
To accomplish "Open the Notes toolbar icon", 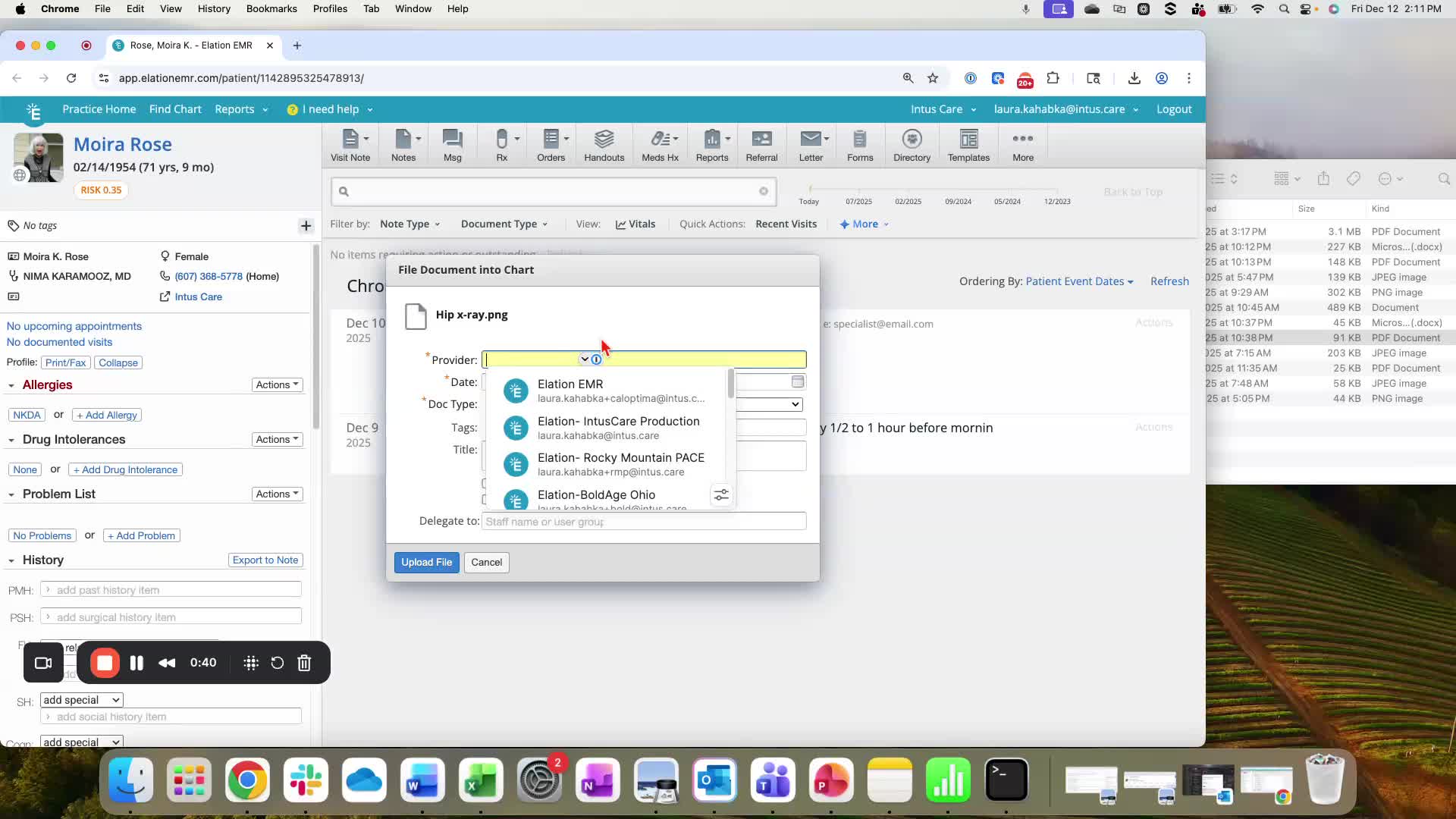I will pos(403,145).
